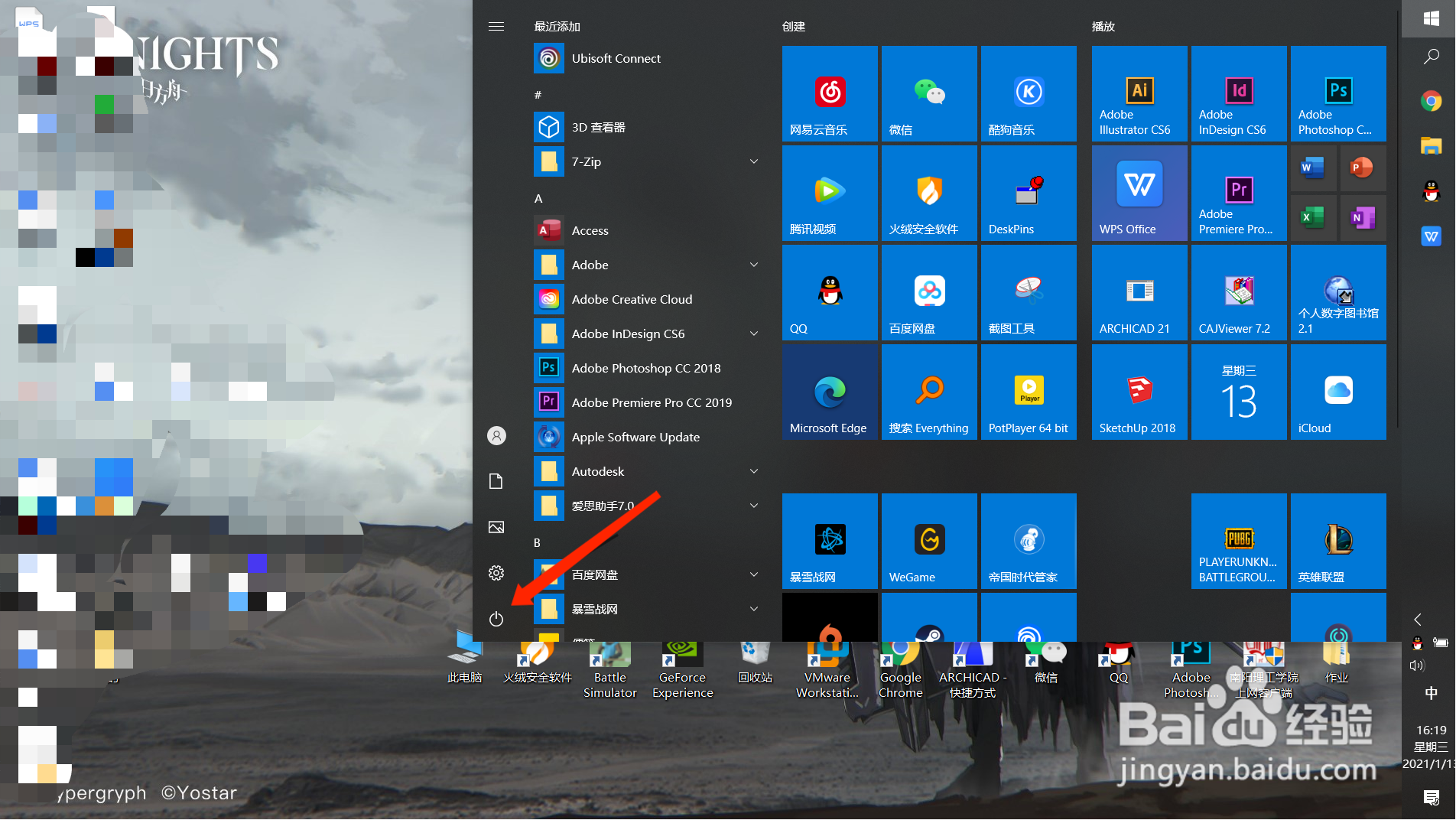This screenshot has height=820, width=1456.
Task: Open the Baidu Netdisk tile
Action: [929, 292]
